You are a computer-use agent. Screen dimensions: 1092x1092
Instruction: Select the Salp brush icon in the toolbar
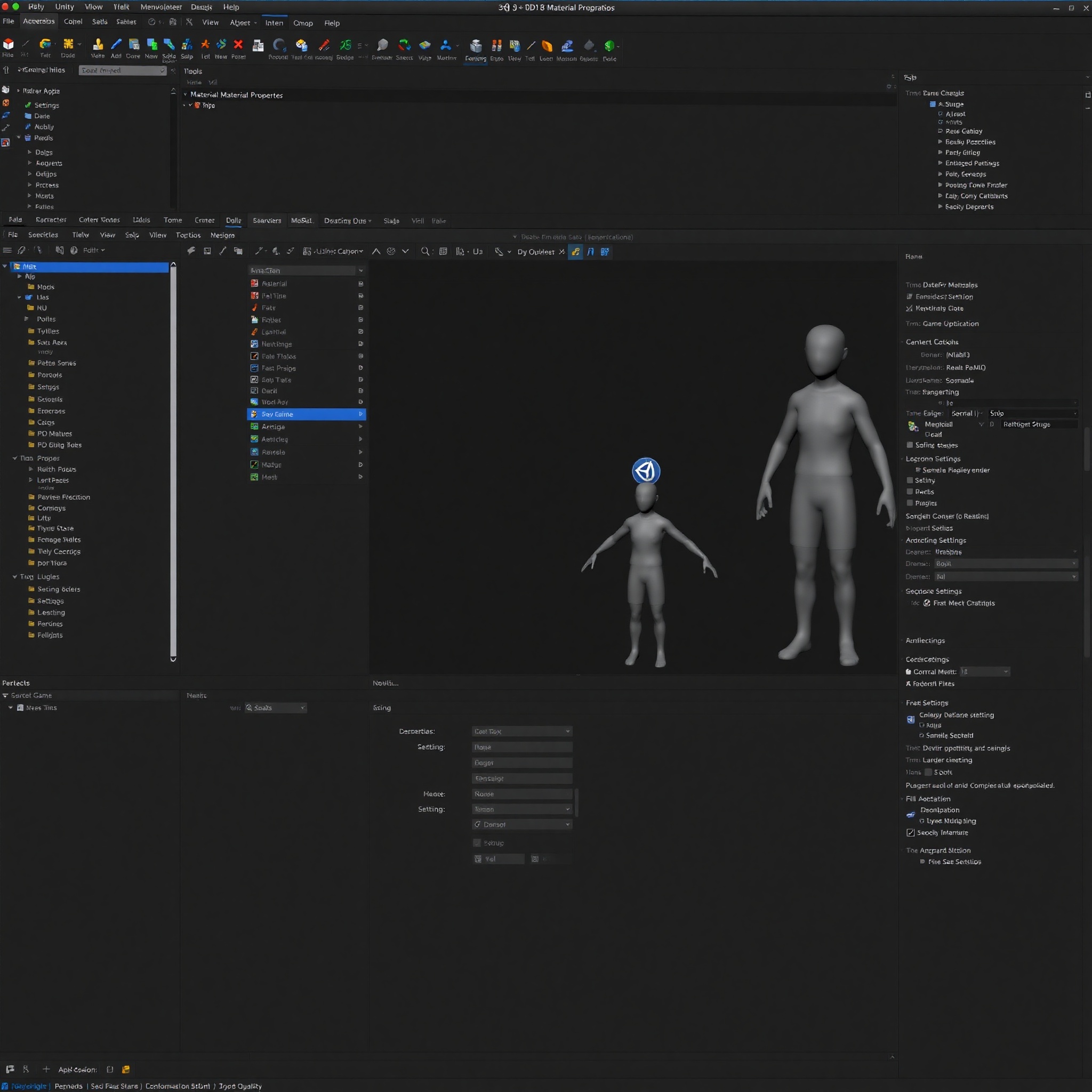tap(187, 48)
